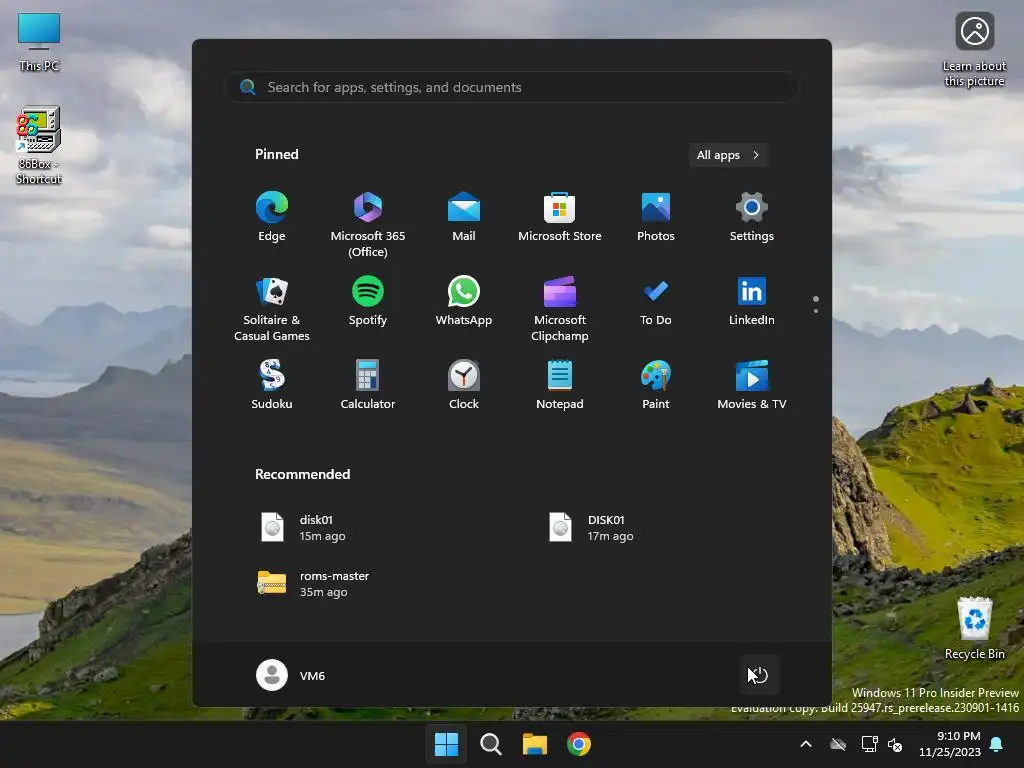Open the VM6 user account menu
The image size is (1024, 768).
pyautogui.click(x=291, y=675)
